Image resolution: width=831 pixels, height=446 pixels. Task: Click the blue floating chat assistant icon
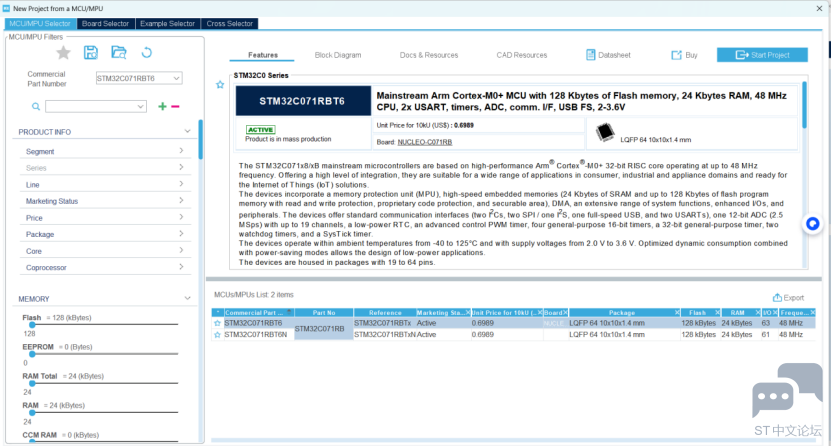pyautogui.click(x=812, y=224)
